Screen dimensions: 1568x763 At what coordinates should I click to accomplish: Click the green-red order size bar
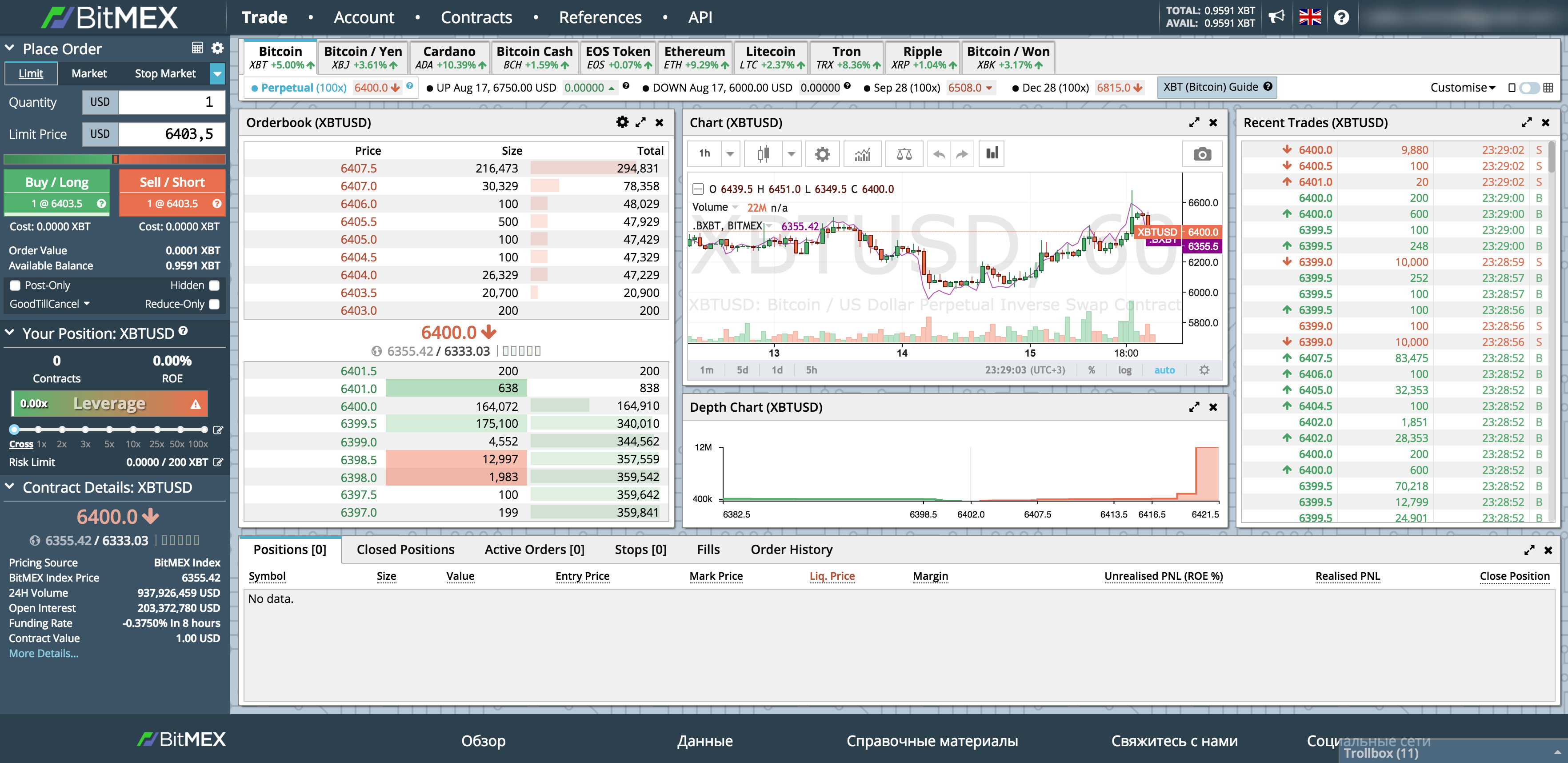[x=114, y=159]
